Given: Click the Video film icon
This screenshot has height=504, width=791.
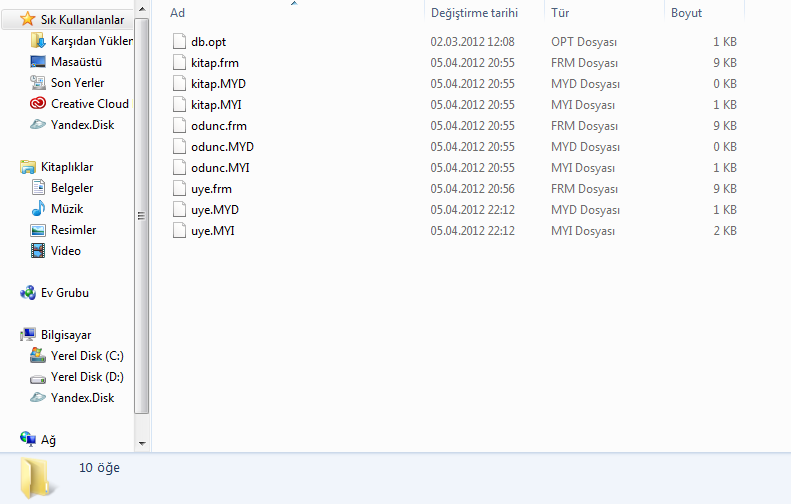Looking at the screenshot, I should click(38, 250).
